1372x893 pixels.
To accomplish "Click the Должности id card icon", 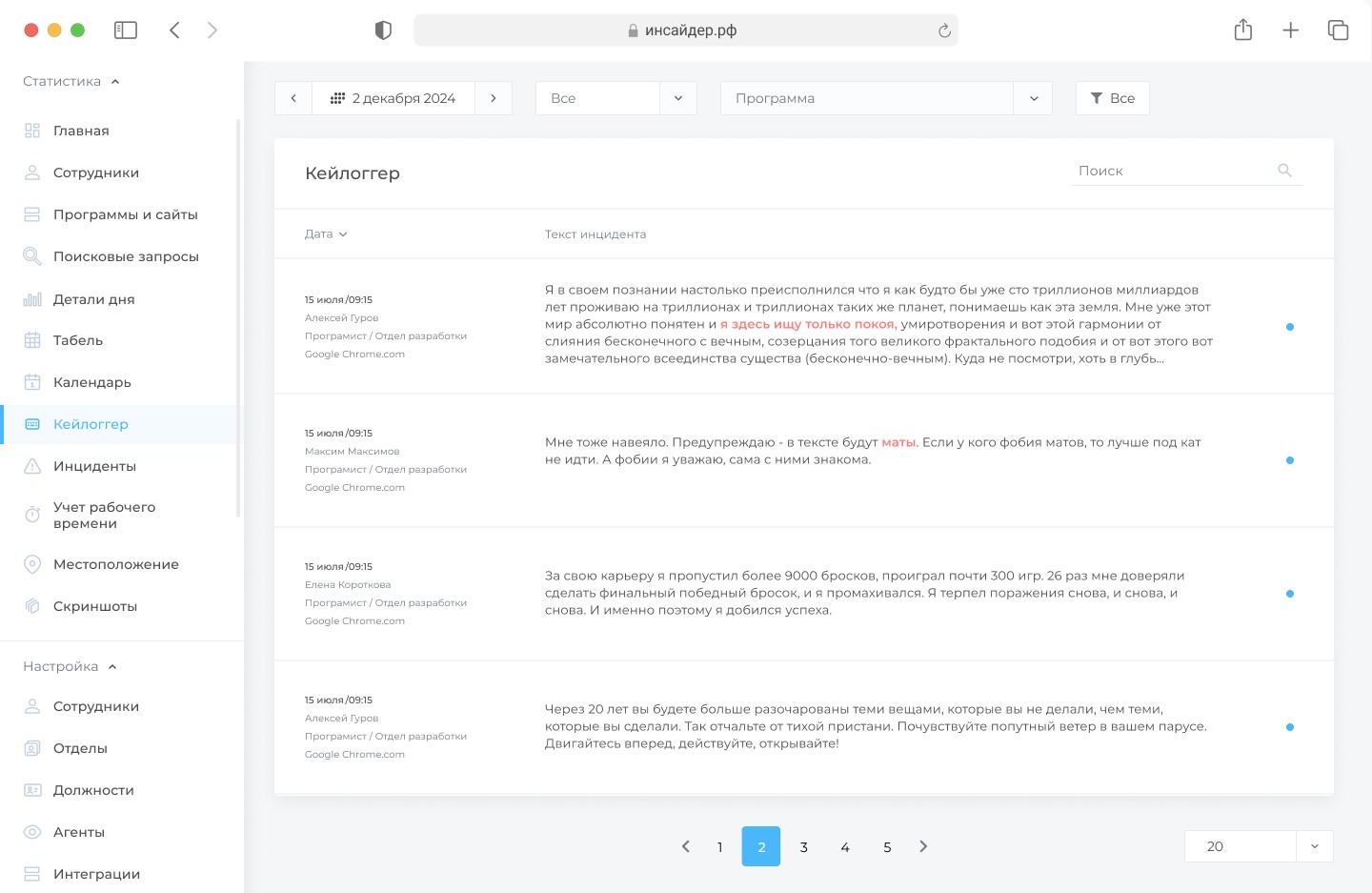I will [32, 790].
